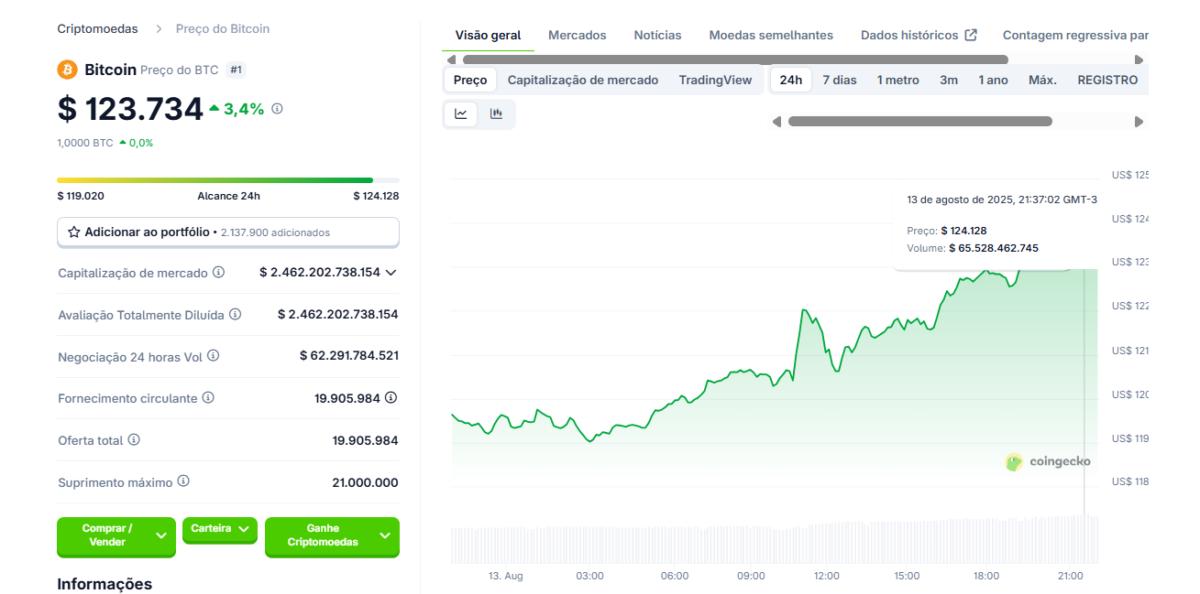Open the info icon for Suprimento máximo
The image size is (1200, 594).
(183, 482)
